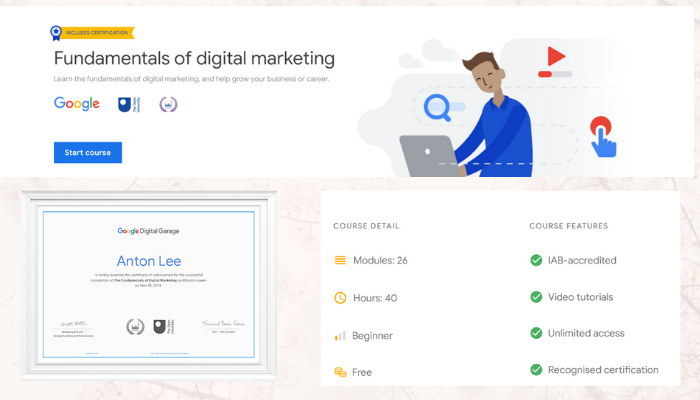Click the Includes Certification yellow banner
This screenshot has width=700, height=400.
coord(97,33)
